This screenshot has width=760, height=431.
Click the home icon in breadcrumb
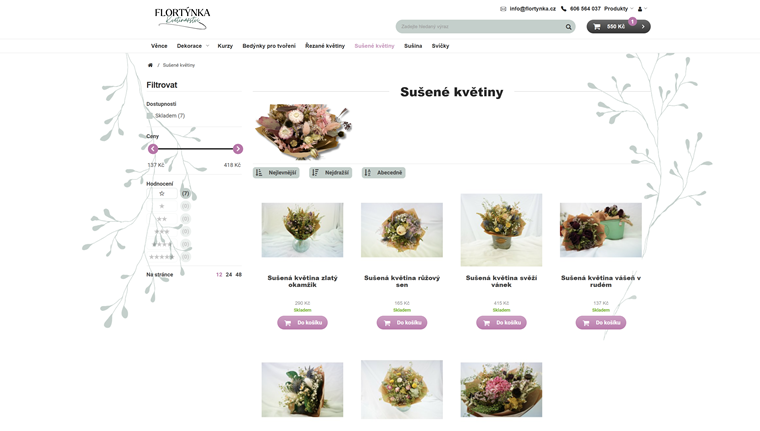150,65
